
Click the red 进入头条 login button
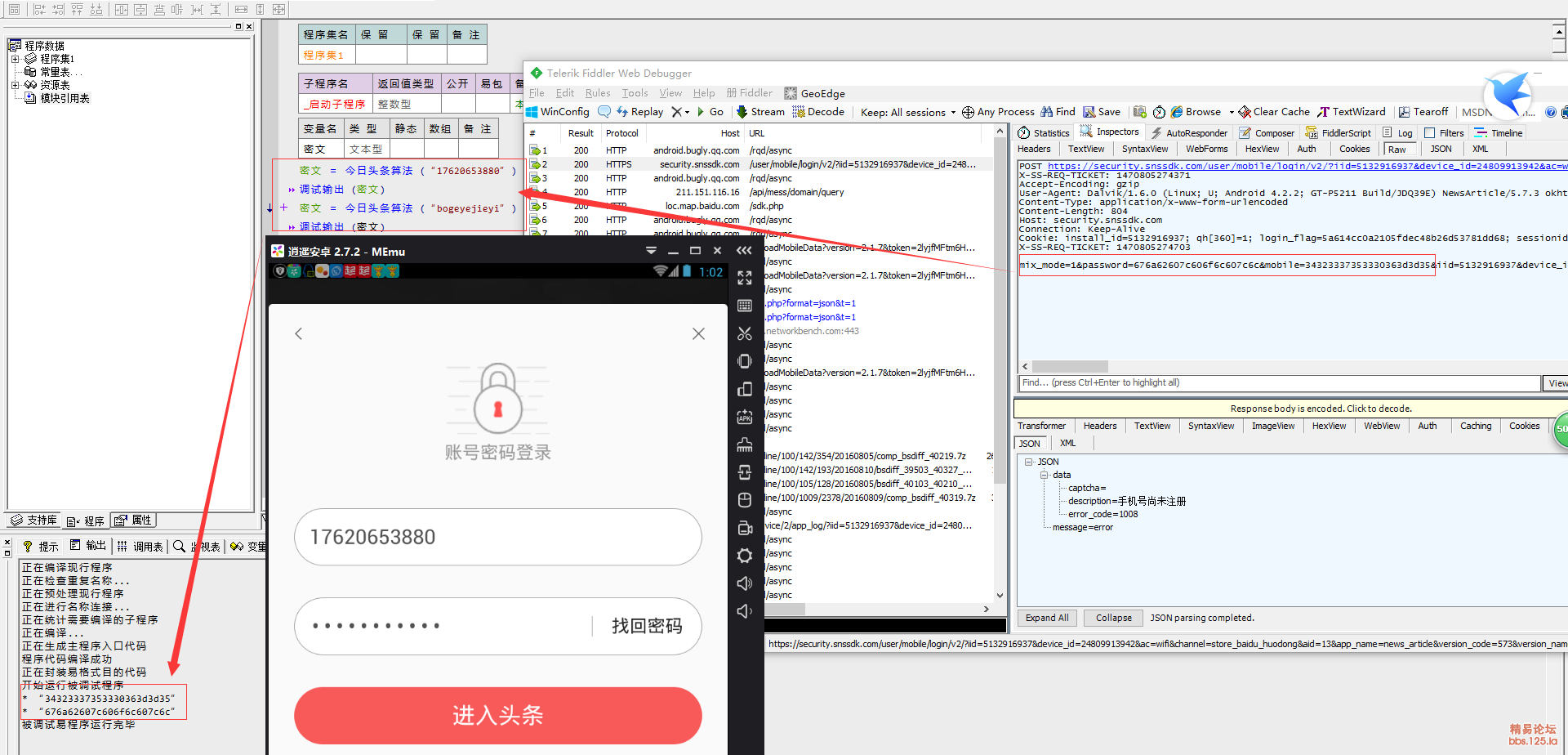[x=497, y=716]
